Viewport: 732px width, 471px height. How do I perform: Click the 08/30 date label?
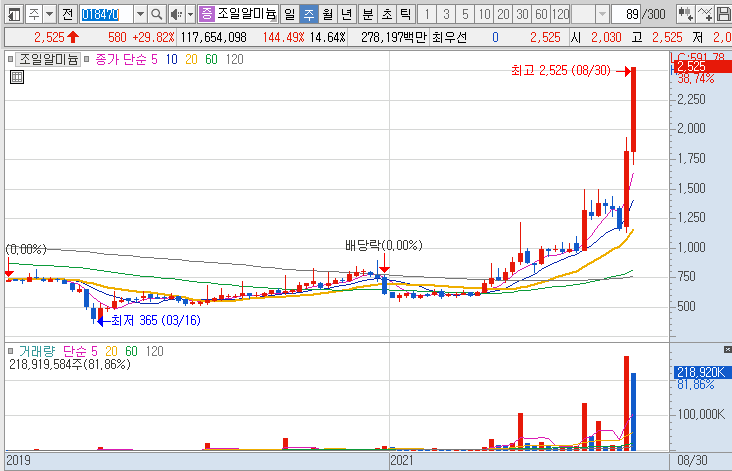point(692,460)
